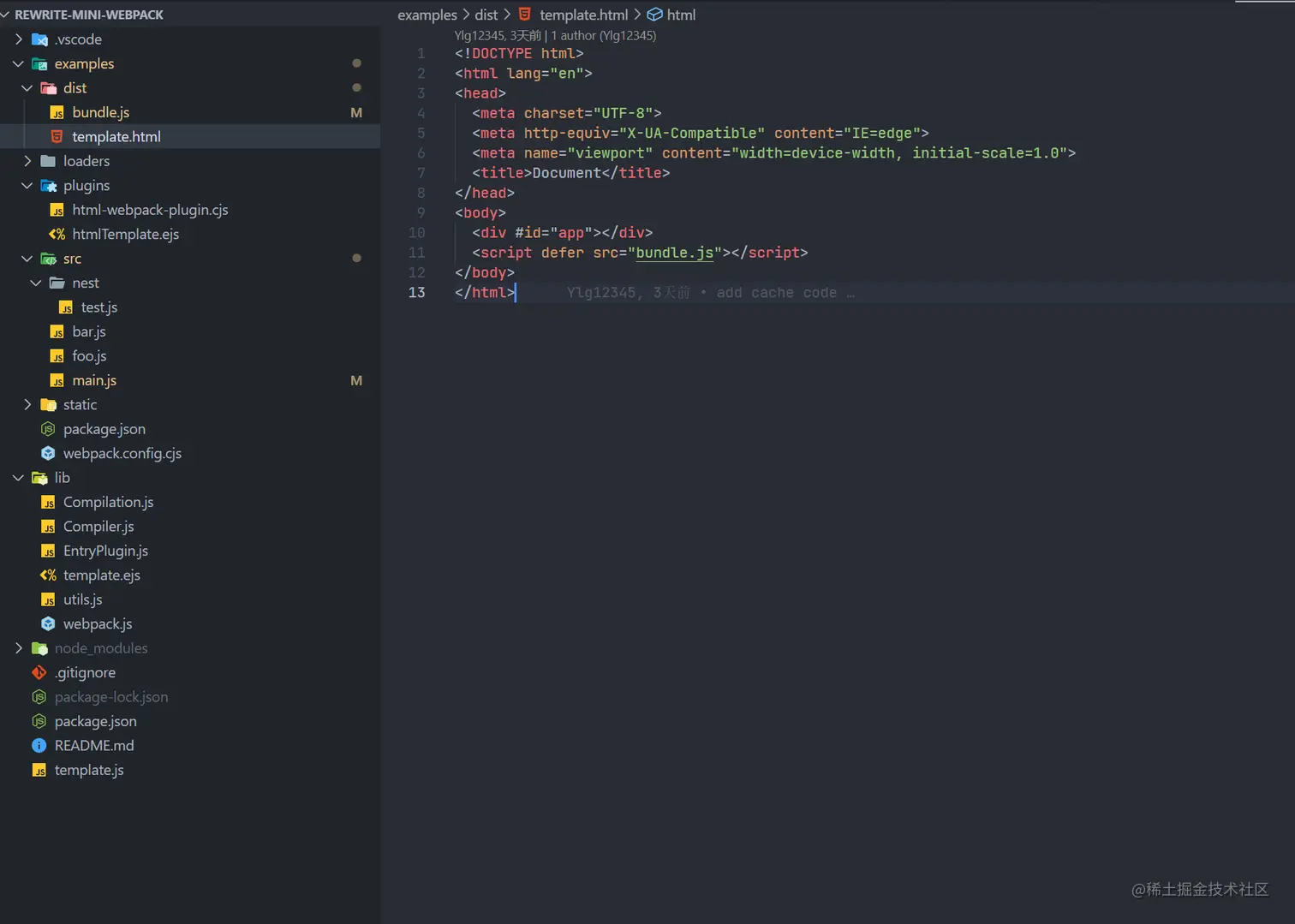Click the author CodeLens above line 1
Image resolution: width=1295 pixels, height=924 pixels.
pos(555,35)
